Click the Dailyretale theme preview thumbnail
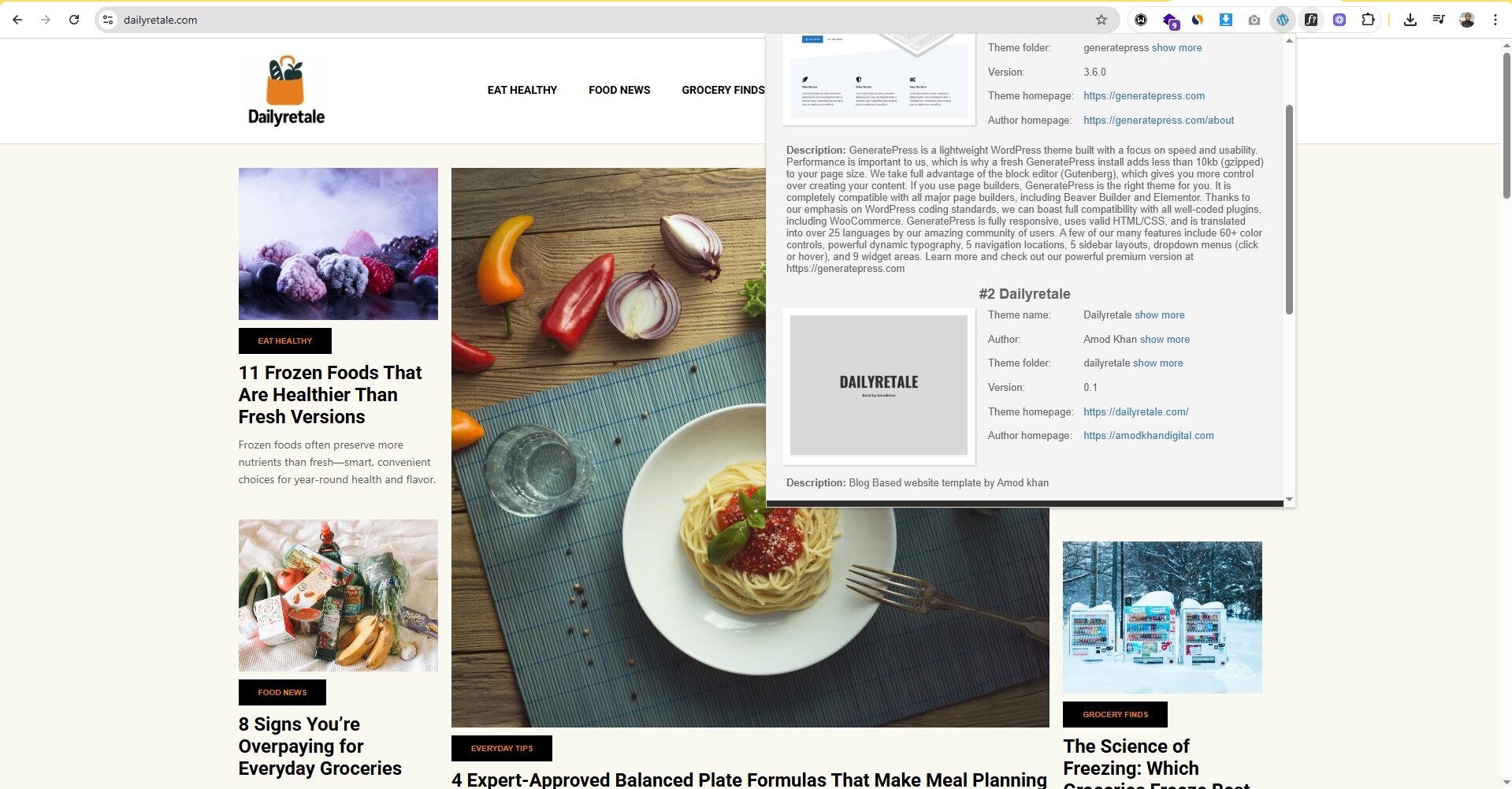The image size is (1512, 789). [879, 385]
